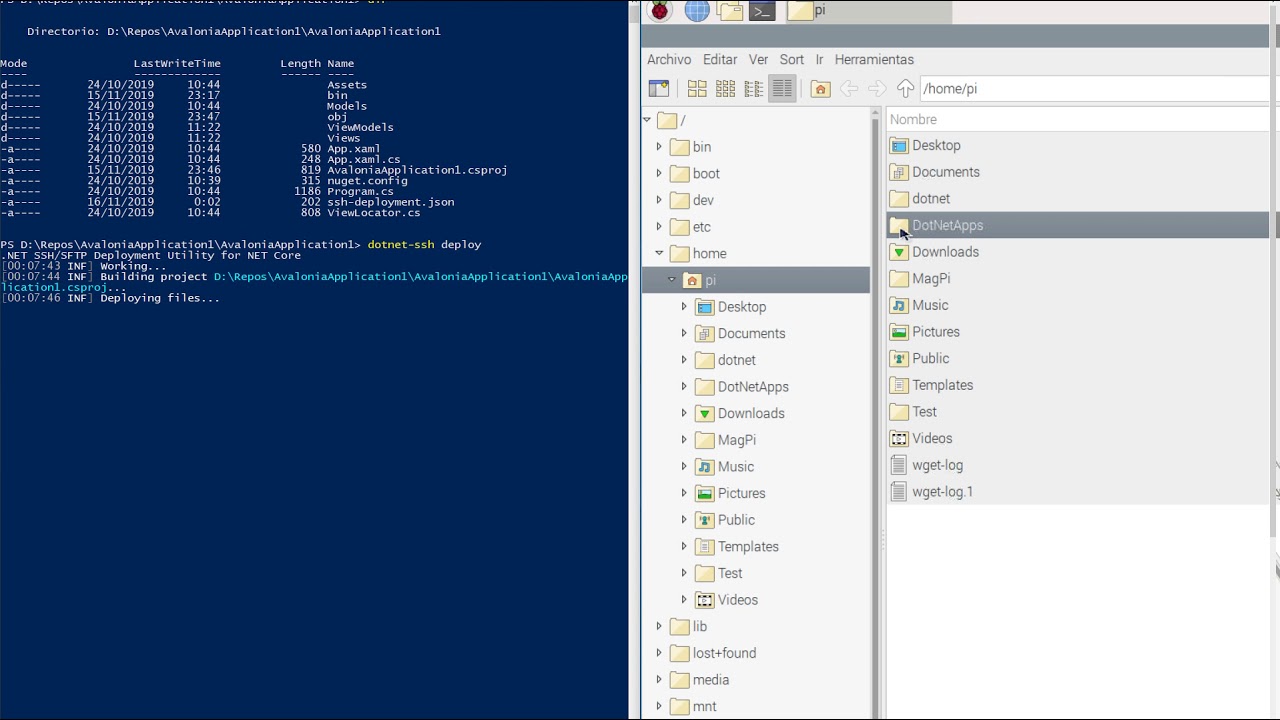Select DotNetApps folder in file list
This screenshot has height=720, width=1280.
[x=1078, y=225]
